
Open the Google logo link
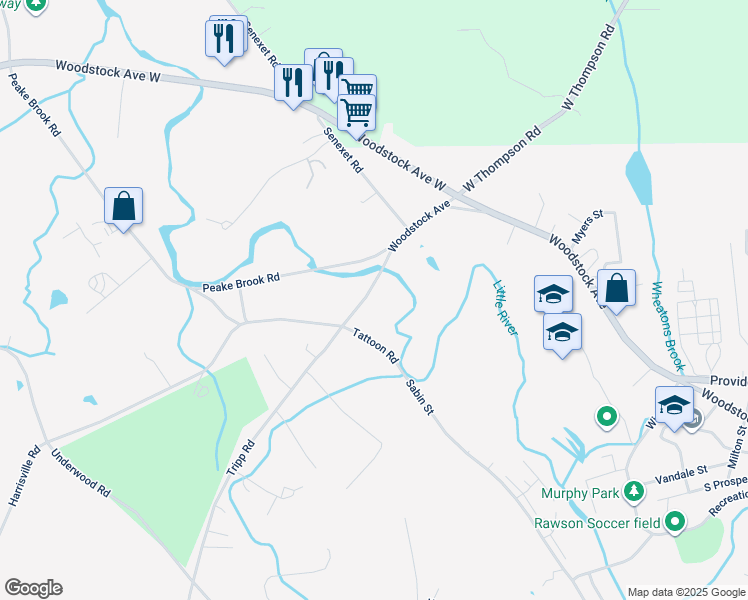pos(33,588)
